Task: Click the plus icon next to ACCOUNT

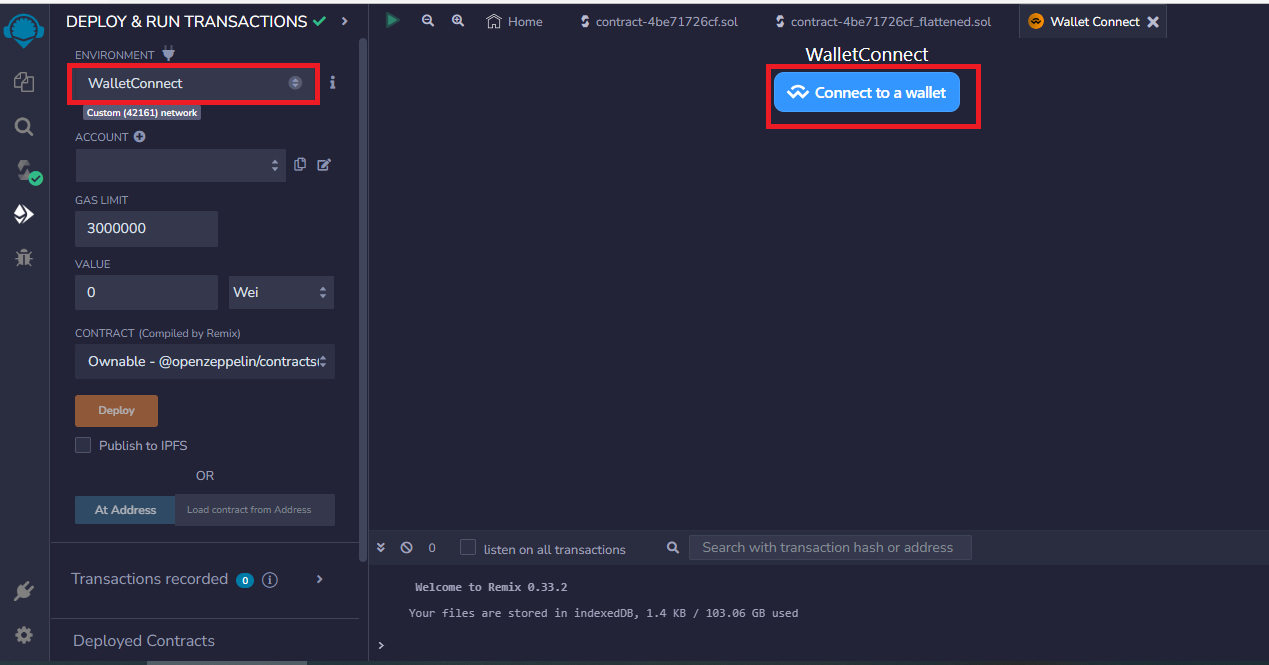Action: [x=139, y=137]
